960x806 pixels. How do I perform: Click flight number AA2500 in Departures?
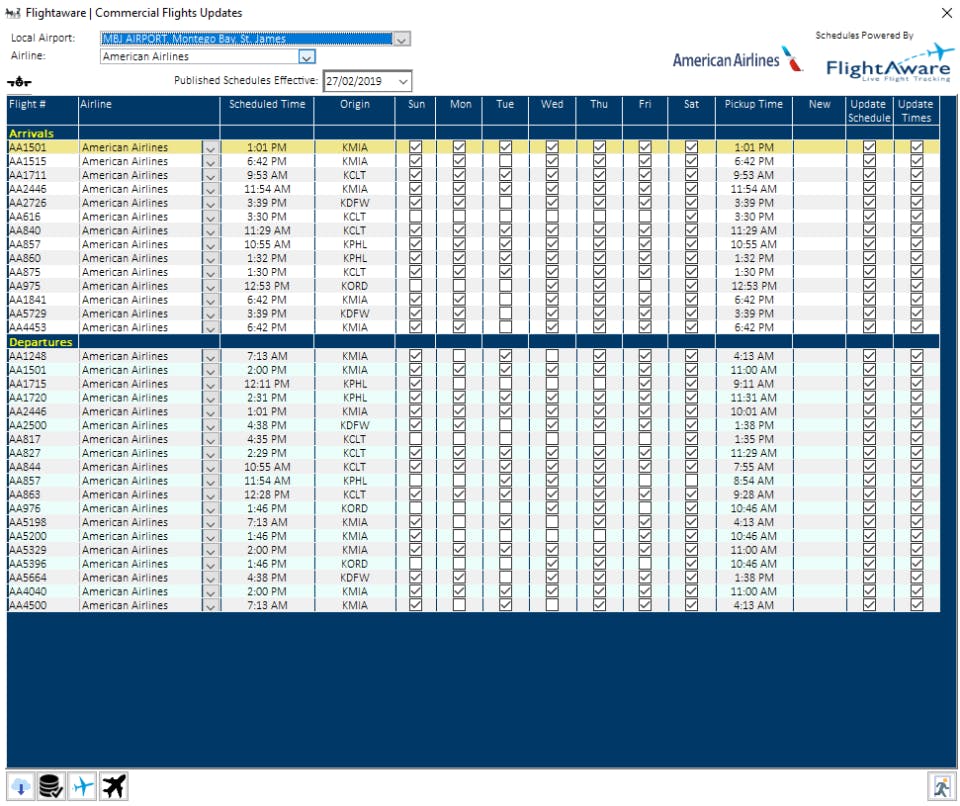tap(28, 425)
